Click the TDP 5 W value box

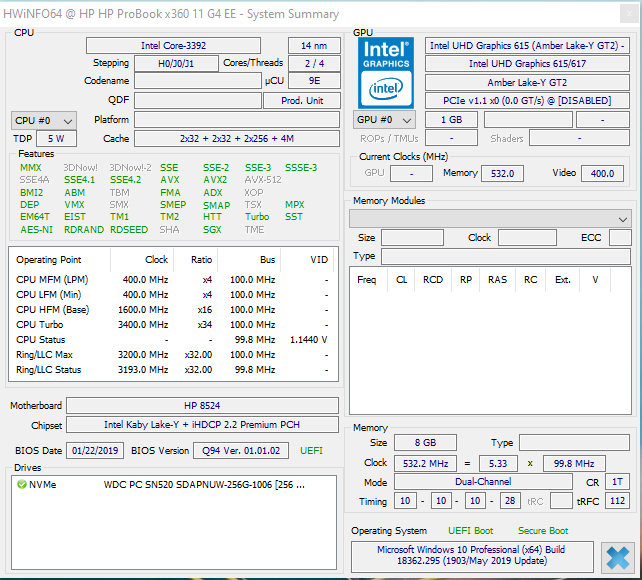point(56,139)
